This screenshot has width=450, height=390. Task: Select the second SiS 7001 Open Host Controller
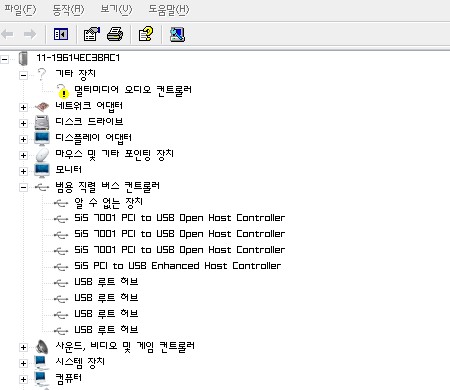pos(180,234)
